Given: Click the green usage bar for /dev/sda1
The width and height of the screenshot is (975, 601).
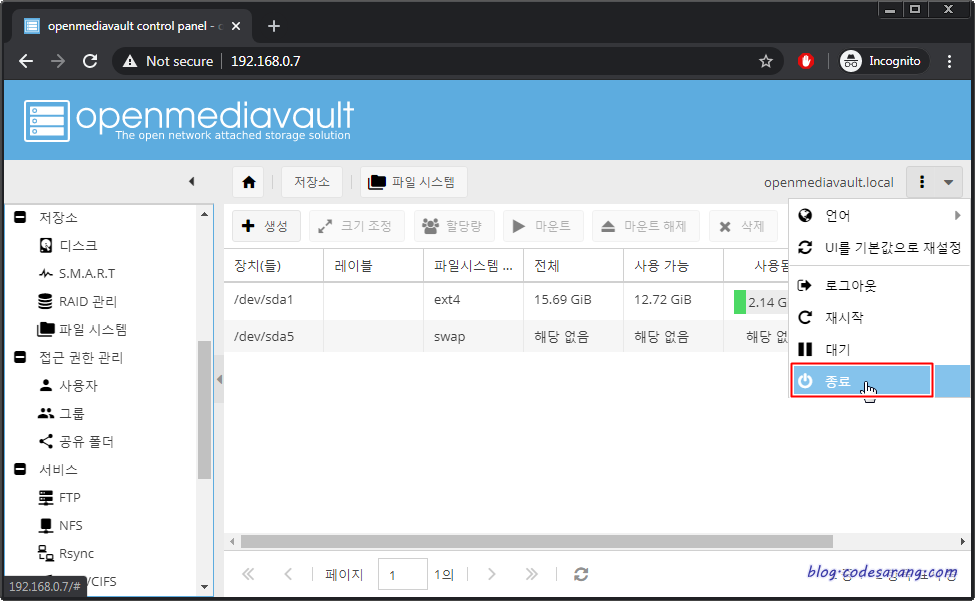Looking at the screenshot, I should tap(740, 302).
